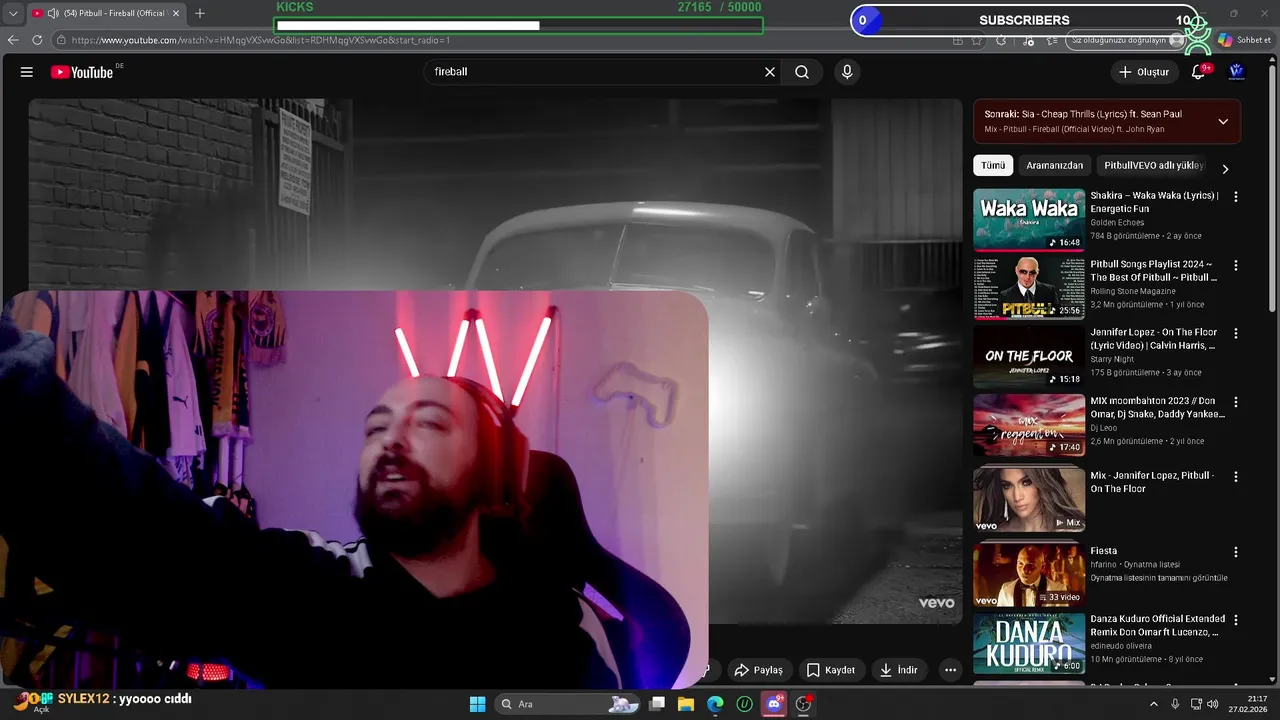Viewport: 1280px width, 720px height.
Task: Click the Kaydet save button
Action: 831,670
